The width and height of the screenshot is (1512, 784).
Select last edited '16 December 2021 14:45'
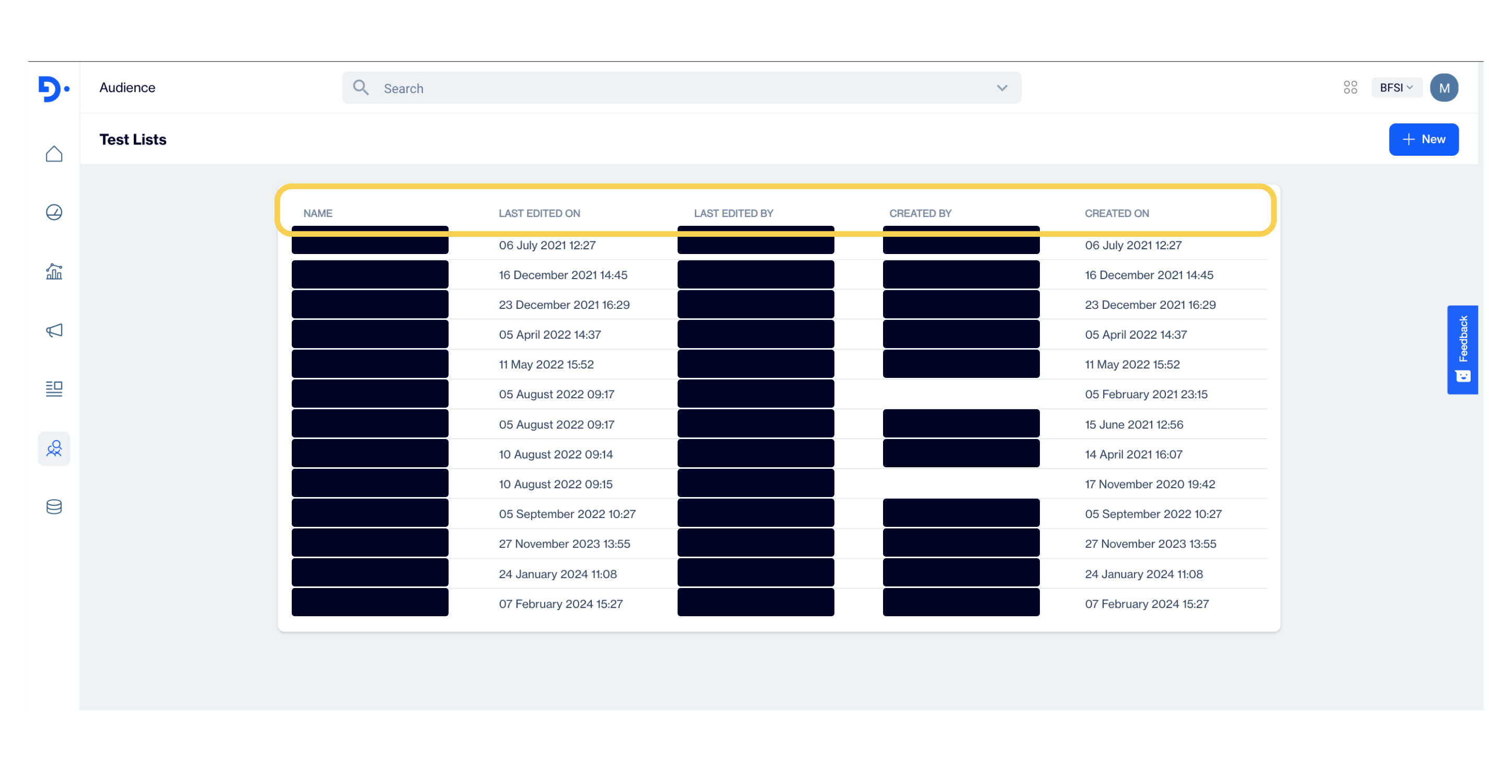click(x=563, y=275)
